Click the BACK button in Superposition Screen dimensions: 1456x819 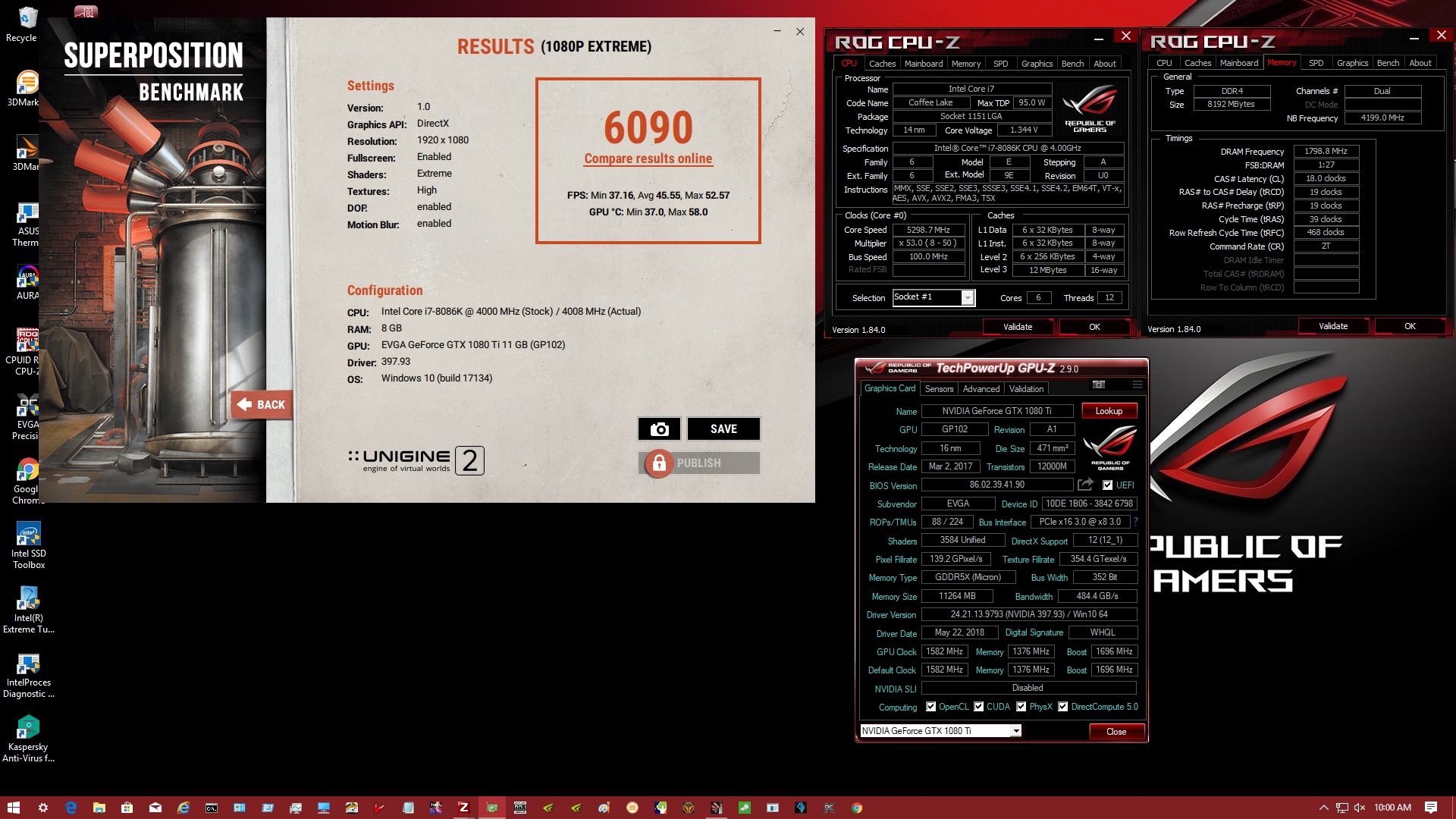pos(262,405)
